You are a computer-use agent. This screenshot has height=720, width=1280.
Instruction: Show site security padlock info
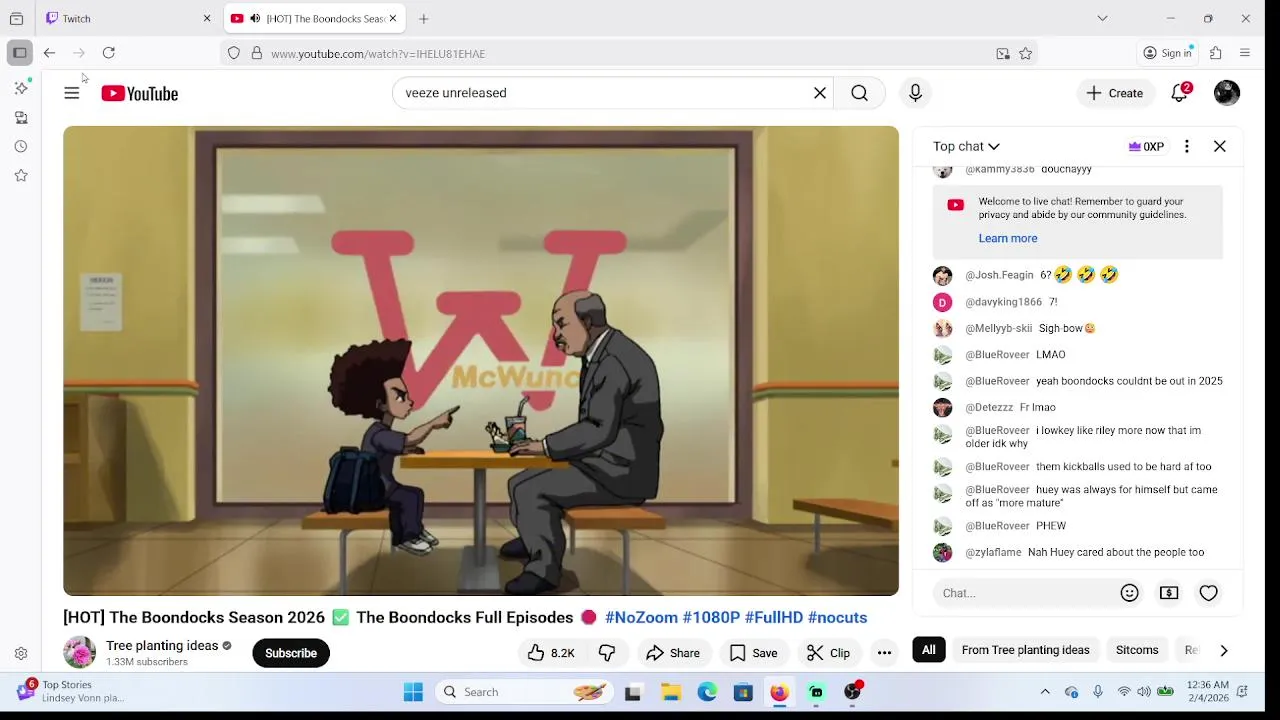tap(256, 53)
